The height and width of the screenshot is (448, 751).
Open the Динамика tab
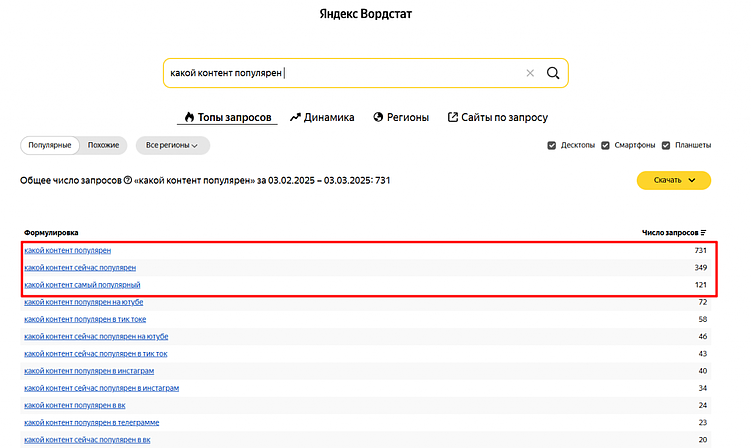(x=322, y=117)
